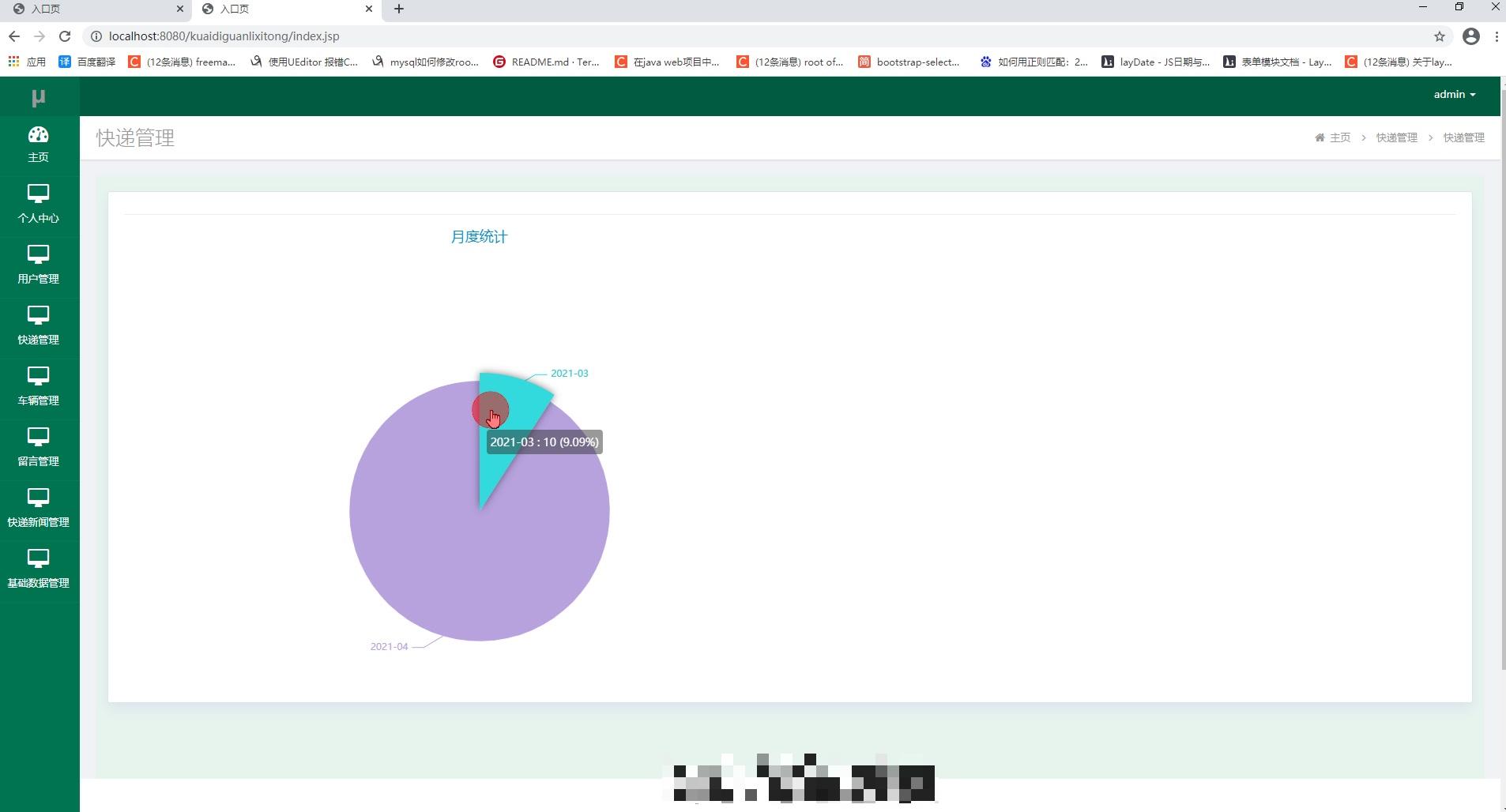Viewport: 1506px width, 812px height.
Task: Open the layDate bookmark in bookmarks bar
Action: pos(1155,62)
